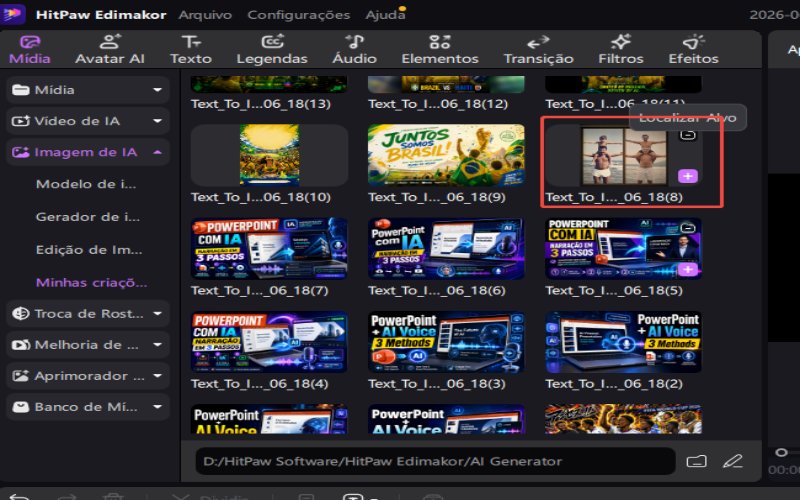
Task: Select the Juntos Somos Brasil thumbnail
Action: coord(446,155)
